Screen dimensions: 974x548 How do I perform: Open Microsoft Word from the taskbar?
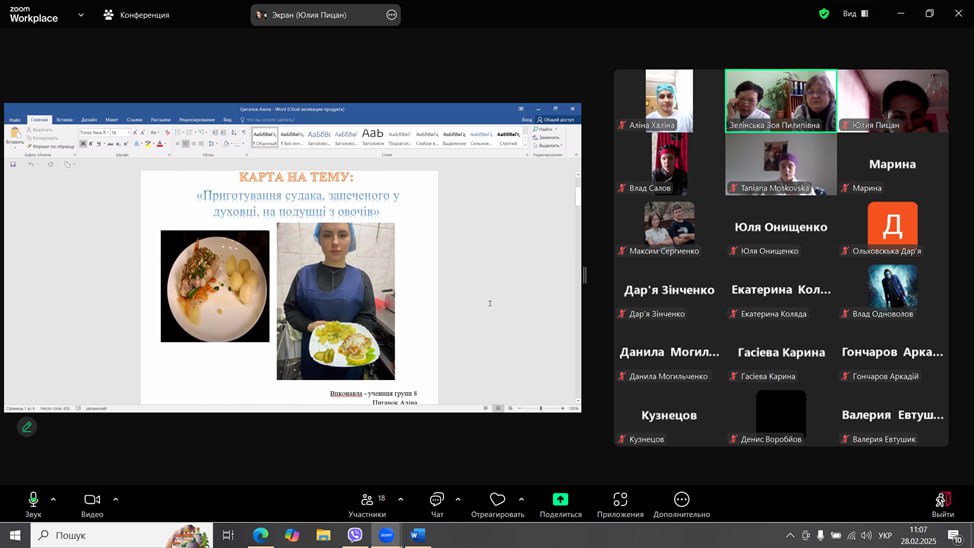click(x=418, y=535)
